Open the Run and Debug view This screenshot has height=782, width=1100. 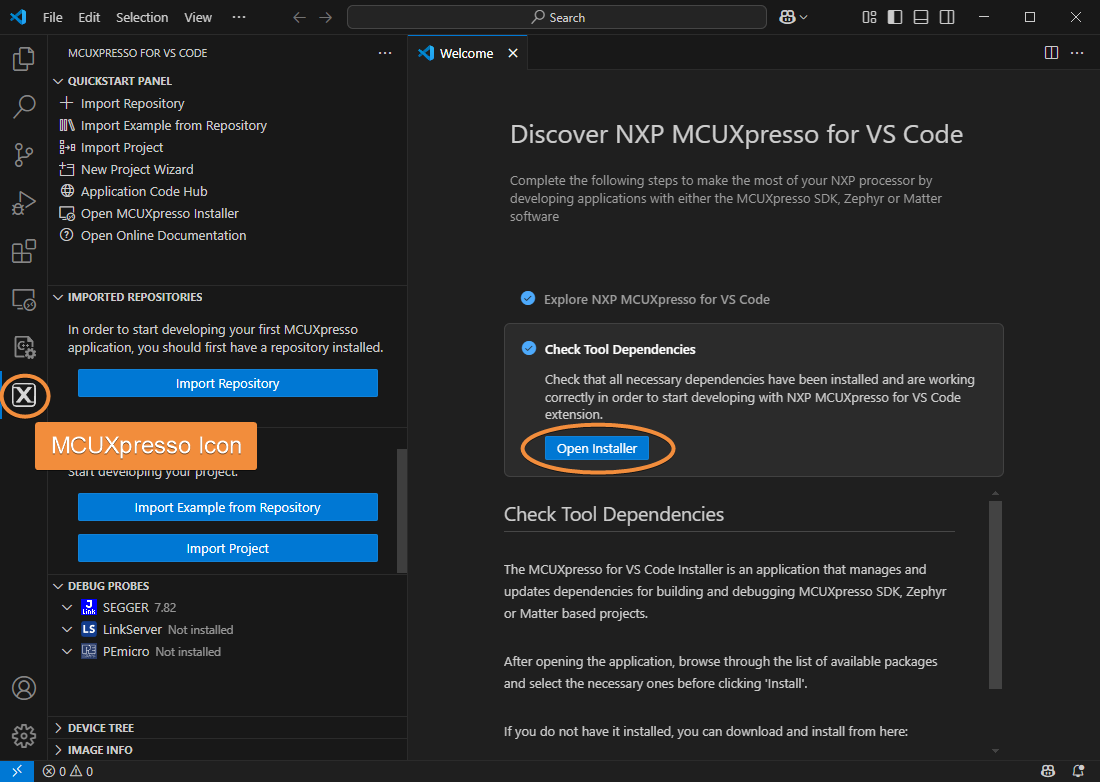[x=23, y=203]
